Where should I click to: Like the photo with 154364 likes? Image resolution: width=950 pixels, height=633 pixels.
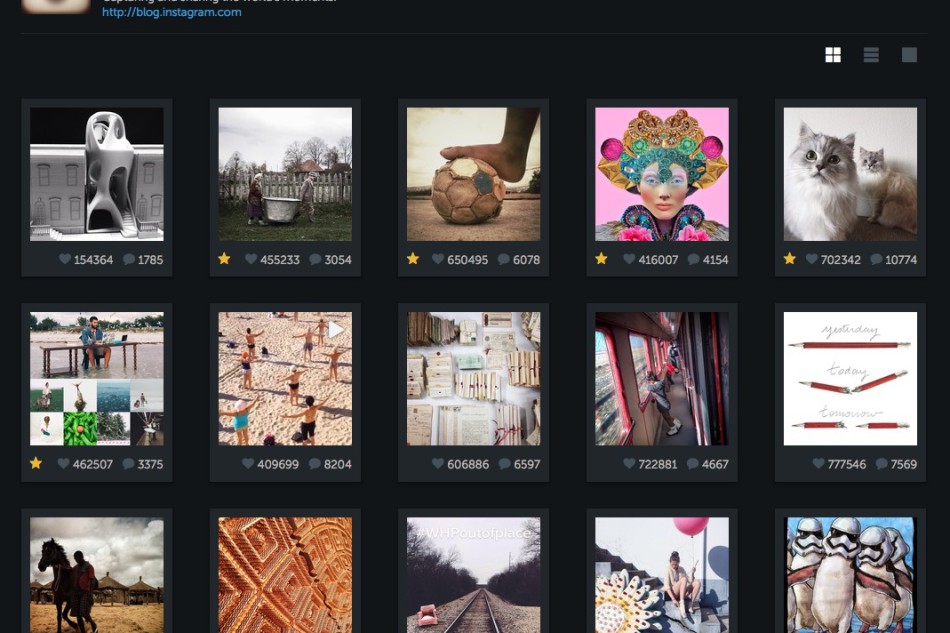pos(65,259)
